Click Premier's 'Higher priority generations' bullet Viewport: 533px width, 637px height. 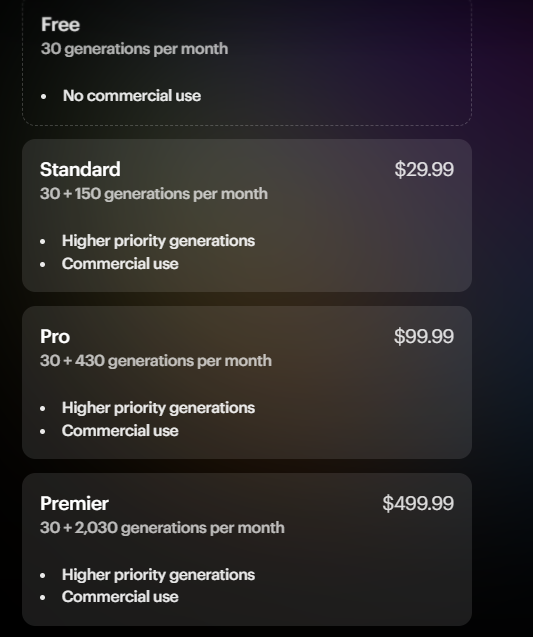(x=158, y=575)
